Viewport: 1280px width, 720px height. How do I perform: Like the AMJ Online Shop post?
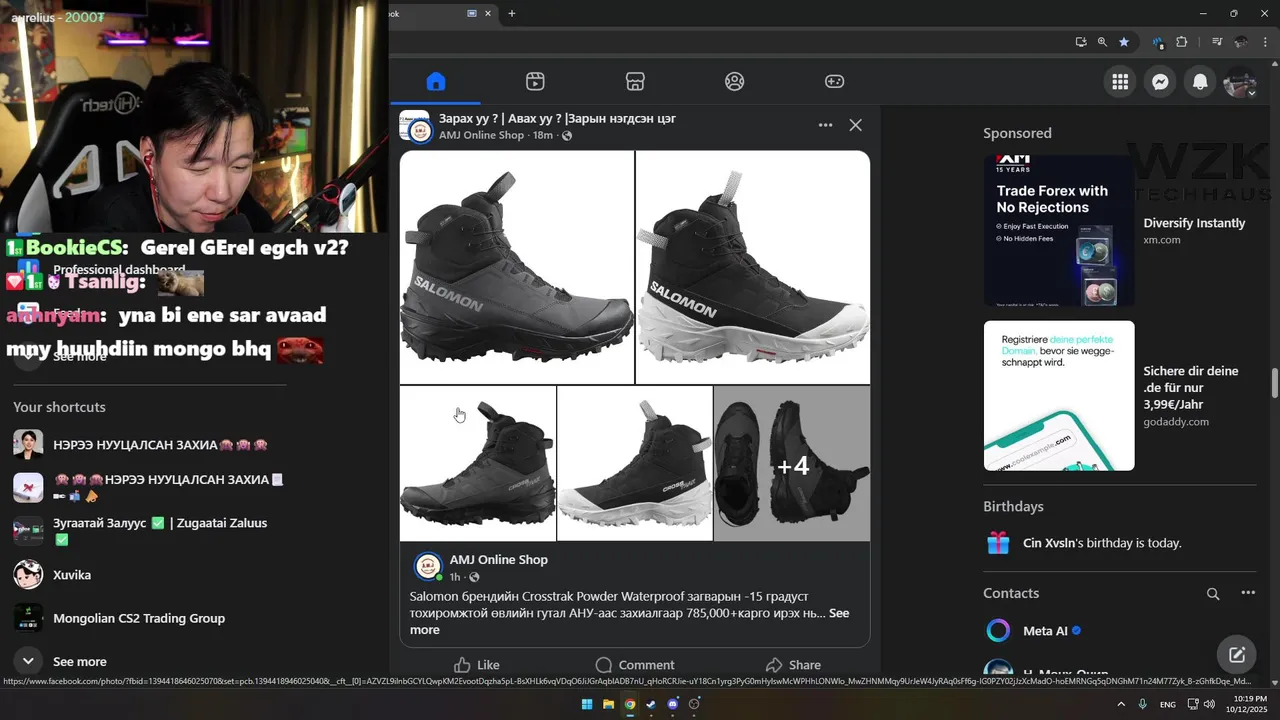[477, 665]
